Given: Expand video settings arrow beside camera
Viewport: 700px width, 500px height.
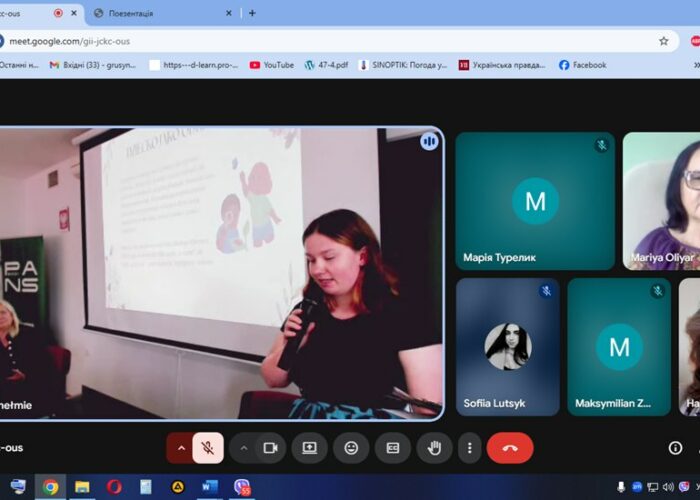Looking at the screenshot, I should 243,448.
